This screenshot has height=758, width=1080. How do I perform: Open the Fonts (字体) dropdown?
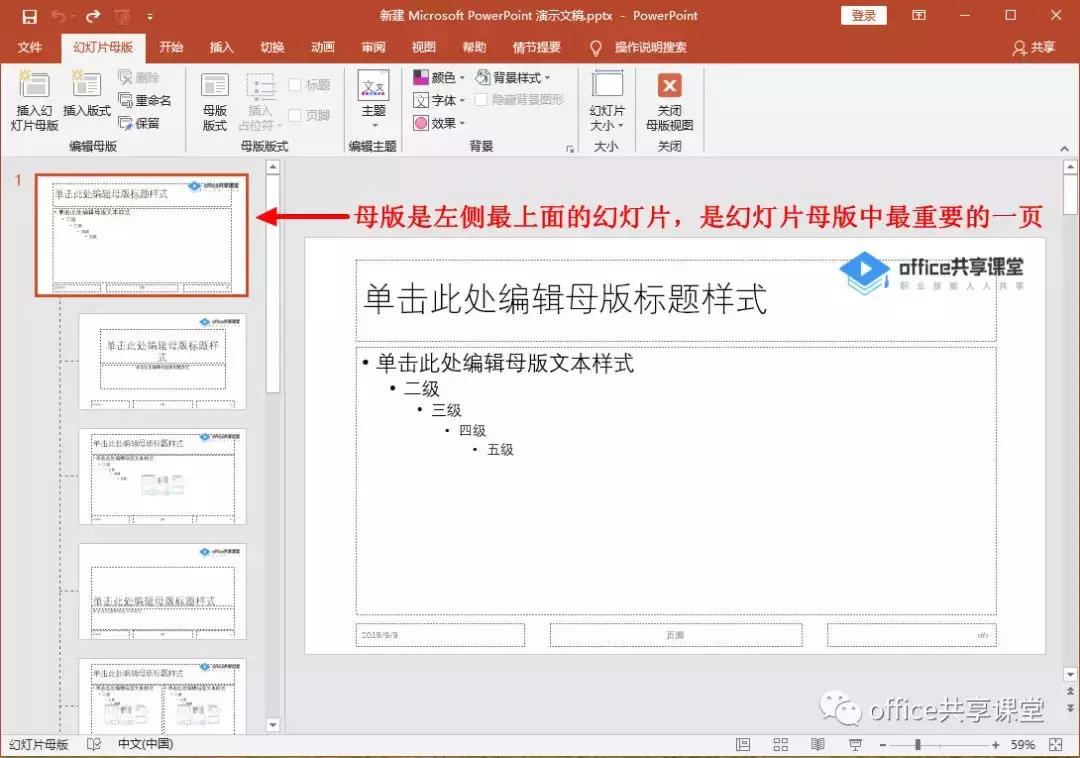(439, 101)
